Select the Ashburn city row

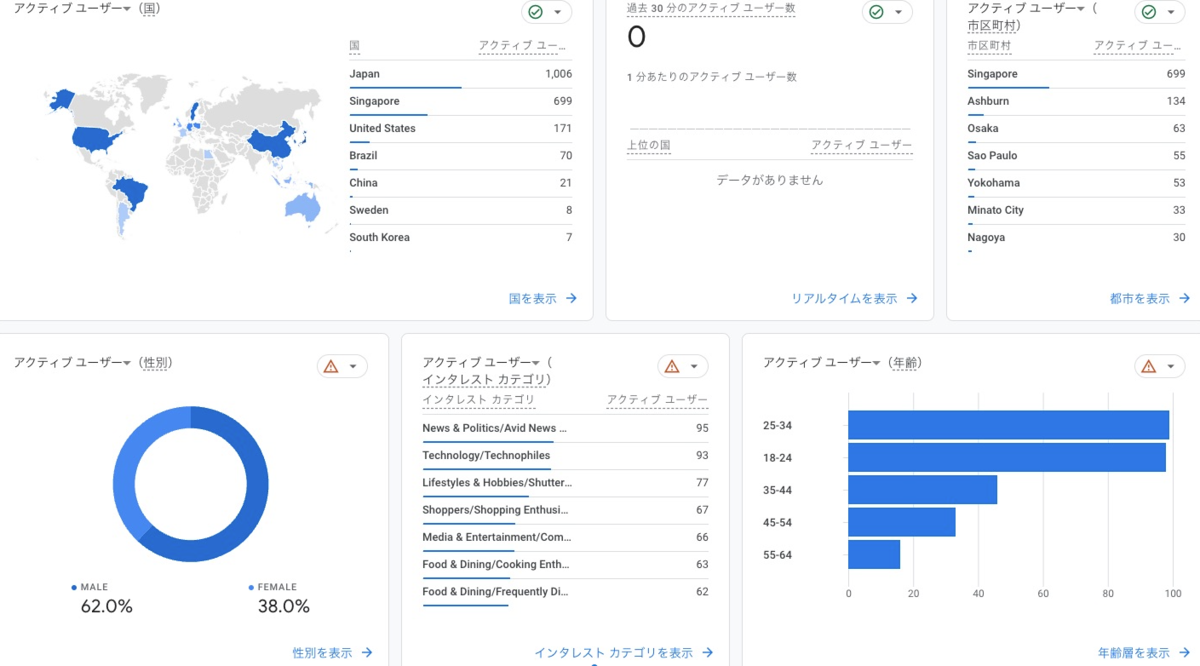point(1076,101)
